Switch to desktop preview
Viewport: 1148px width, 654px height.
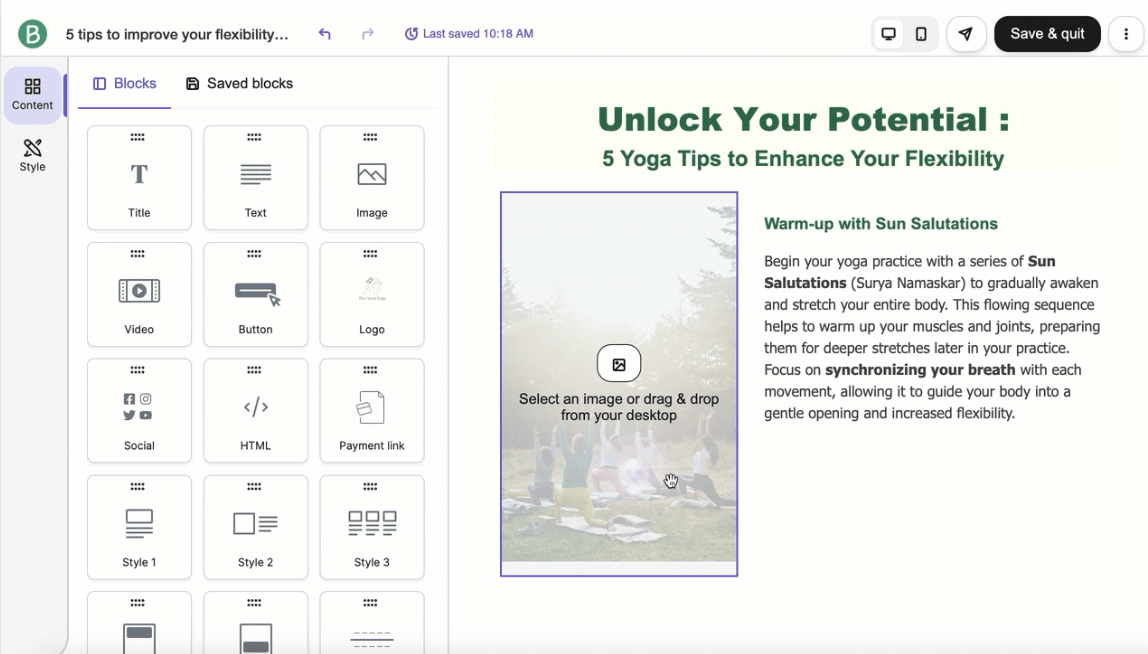888,34
